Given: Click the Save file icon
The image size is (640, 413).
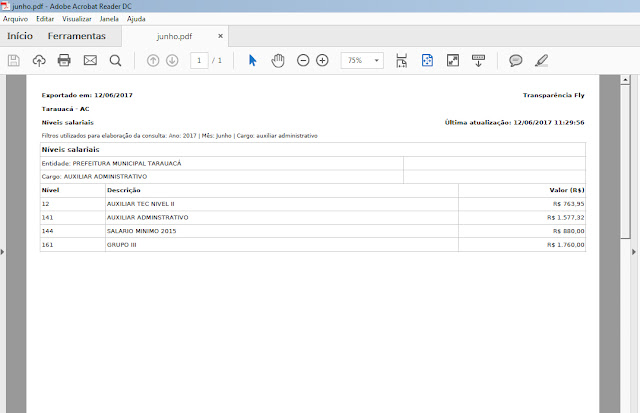Looking at the screenshot, I should click(13, 60).
